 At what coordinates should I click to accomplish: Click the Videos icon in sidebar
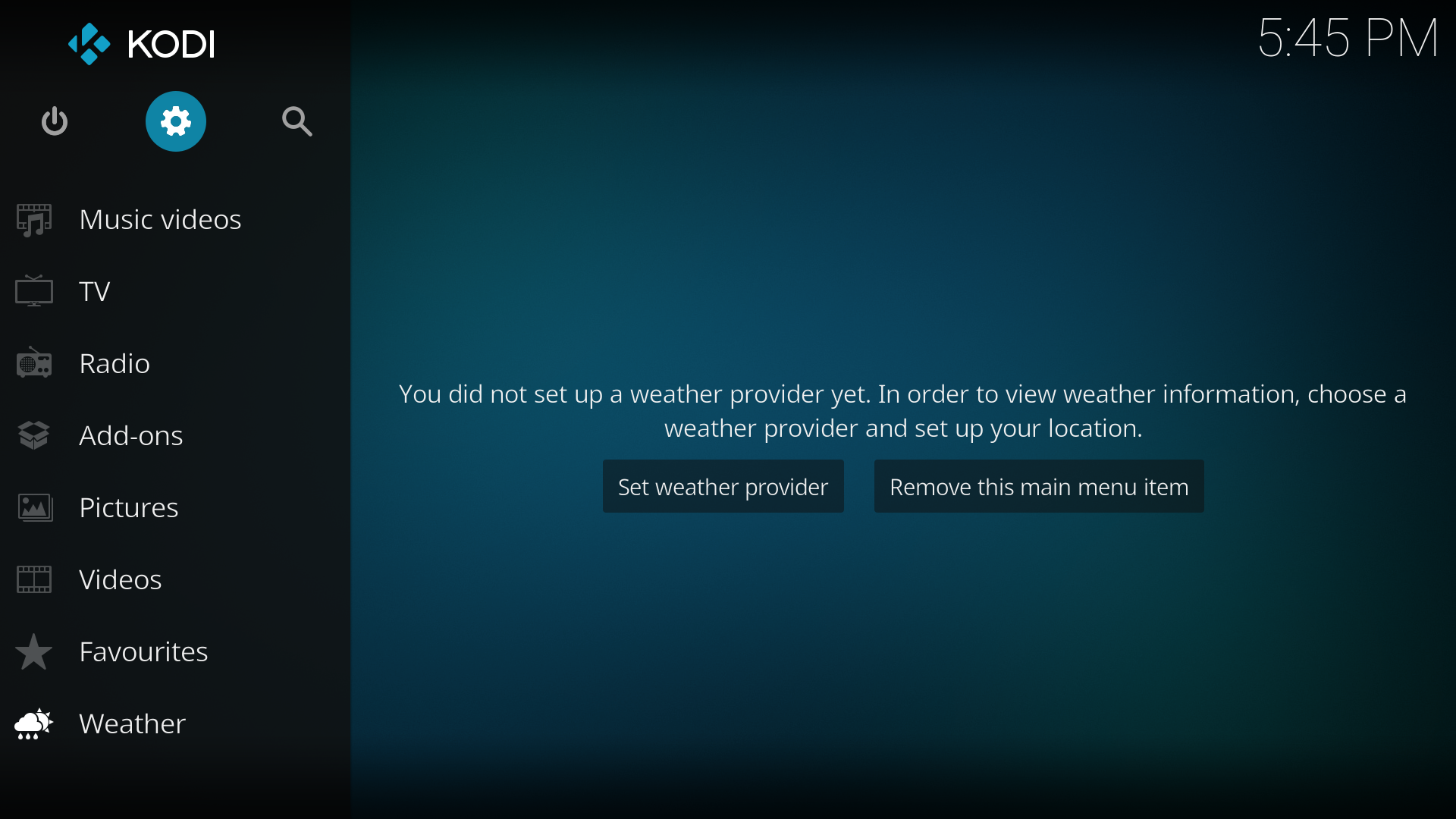pos(33,580)
